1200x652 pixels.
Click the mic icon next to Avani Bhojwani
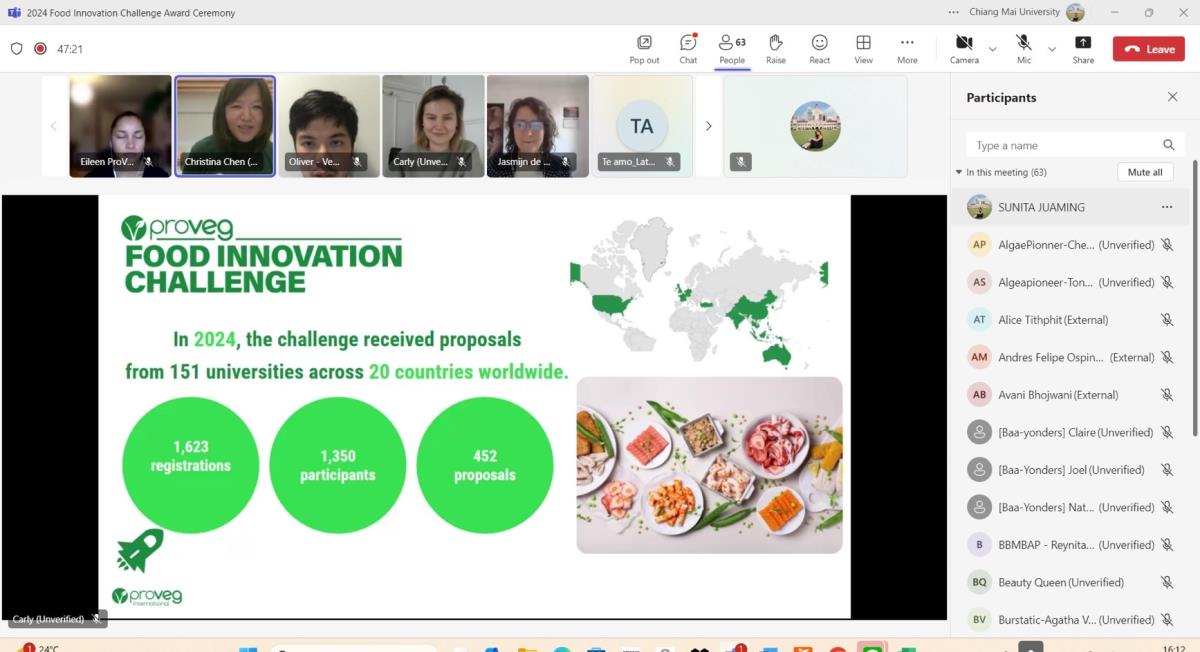[x=1166, y=395]
